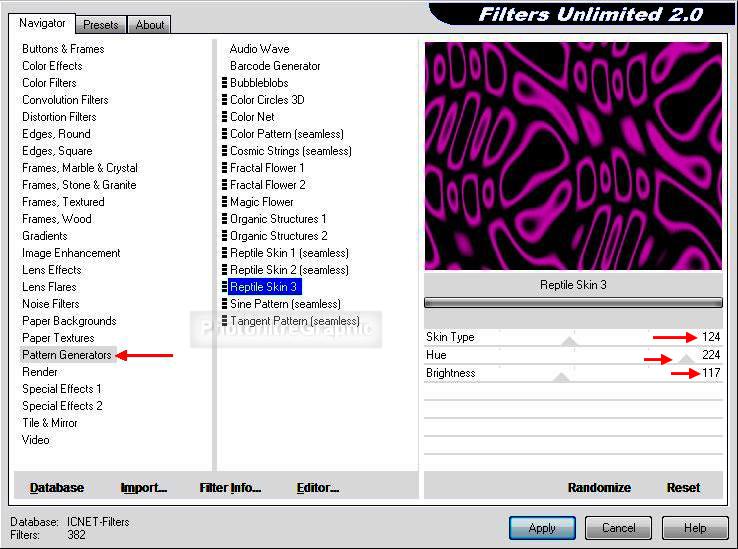The height and width of the screenshot is (549, 738).
Task: Open the About tab
Action: [x=150, y=25]
